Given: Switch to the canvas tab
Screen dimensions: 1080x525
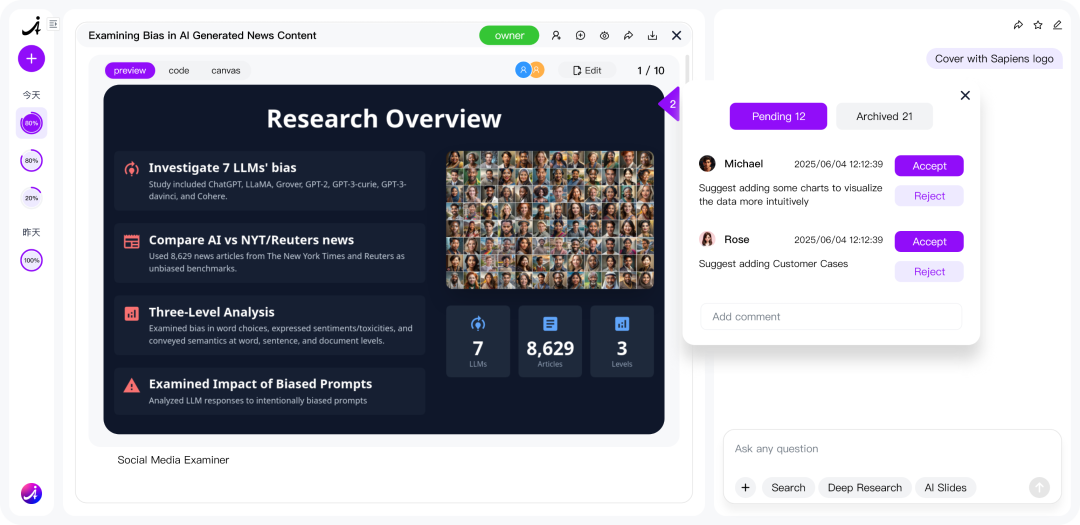Looking at the screenshot, I should (226, 70).
